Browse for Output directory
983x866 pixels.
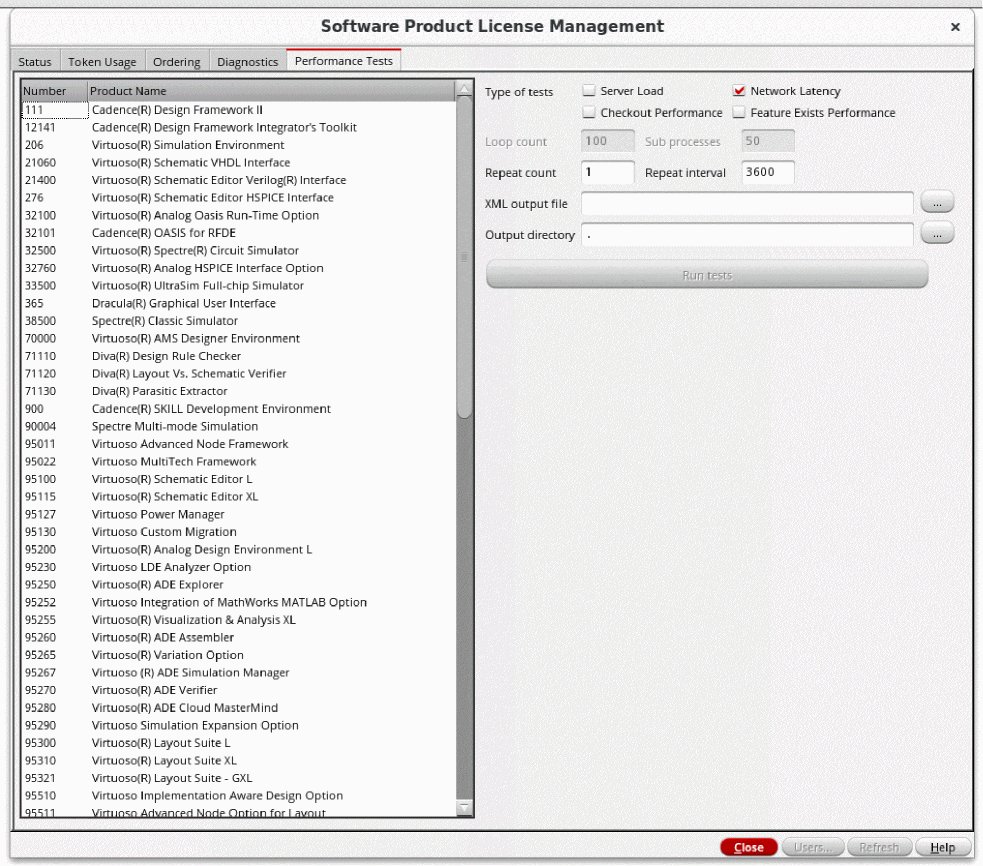point(937,235)
